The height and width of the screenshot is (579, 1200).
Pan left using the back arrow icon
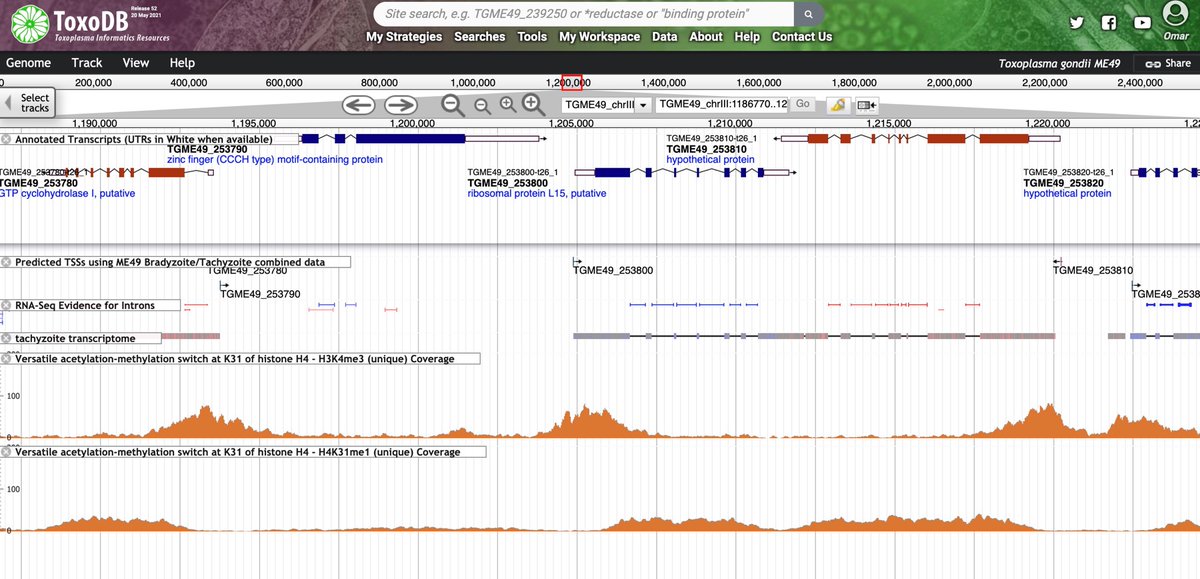(x=358, y=104)
